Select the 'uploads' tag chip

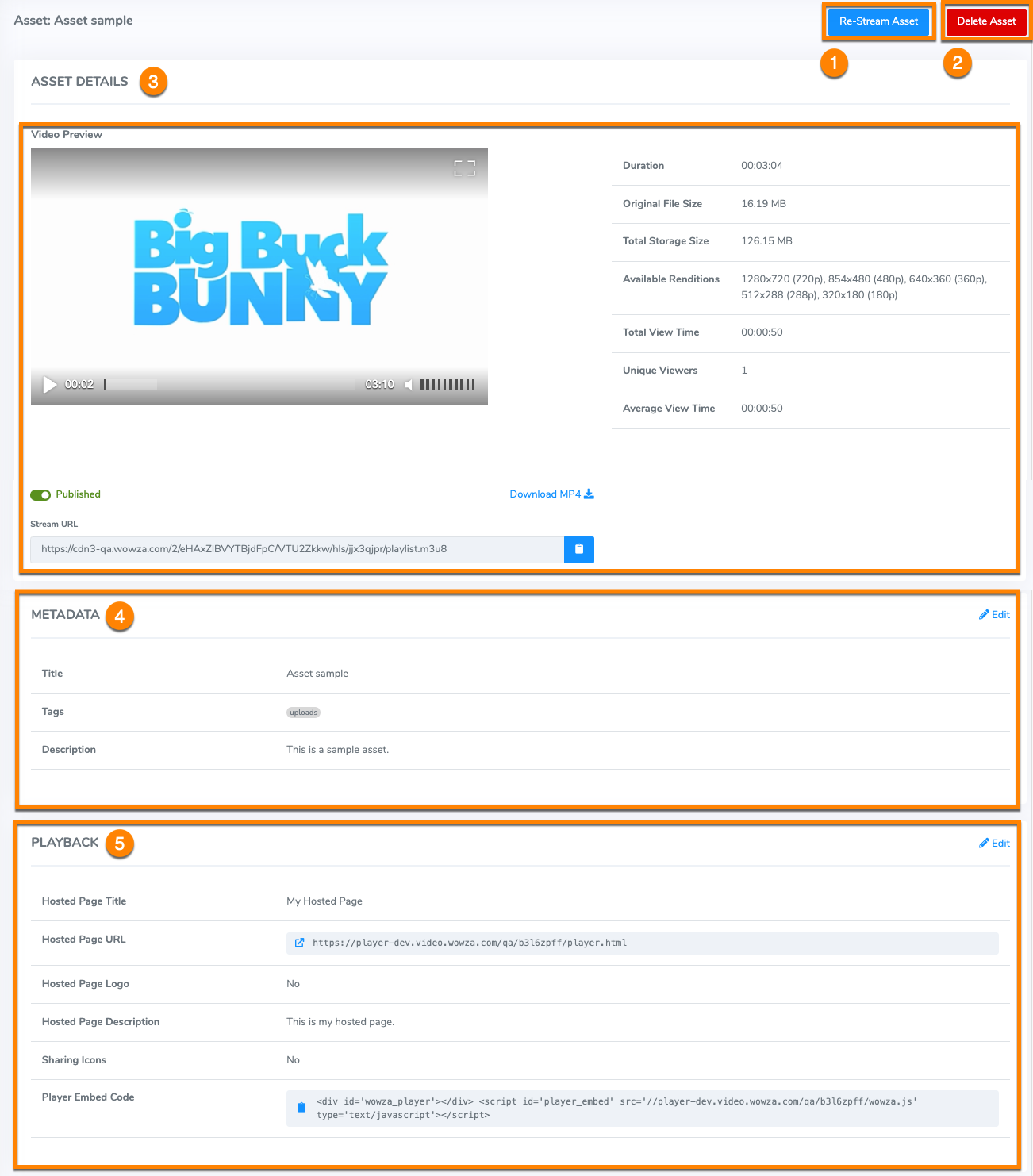coord(303,713)
